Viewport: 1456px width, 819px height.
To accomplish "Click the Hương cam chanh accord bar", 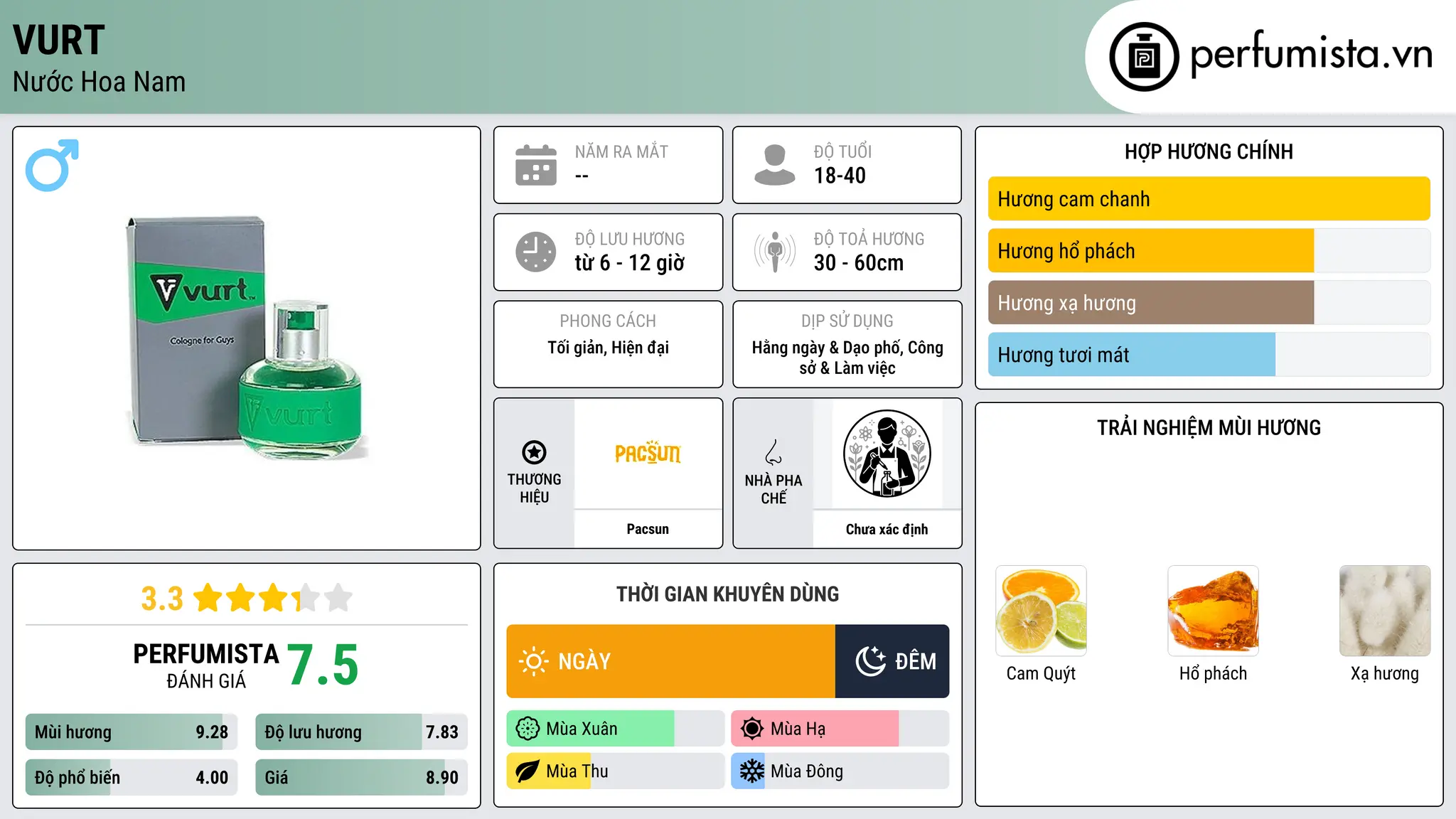I will [1209, 199].
